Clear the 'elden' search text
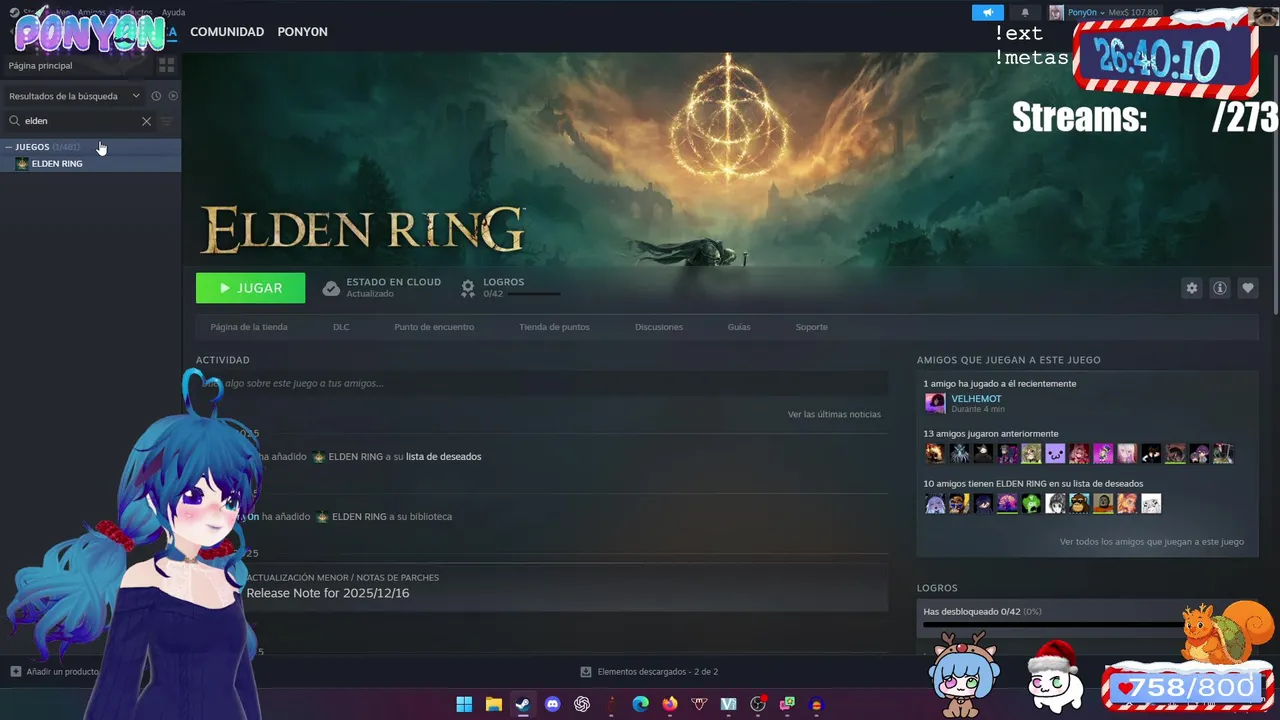The width and height of the screenshot is (1280, 720). [146, 121]
